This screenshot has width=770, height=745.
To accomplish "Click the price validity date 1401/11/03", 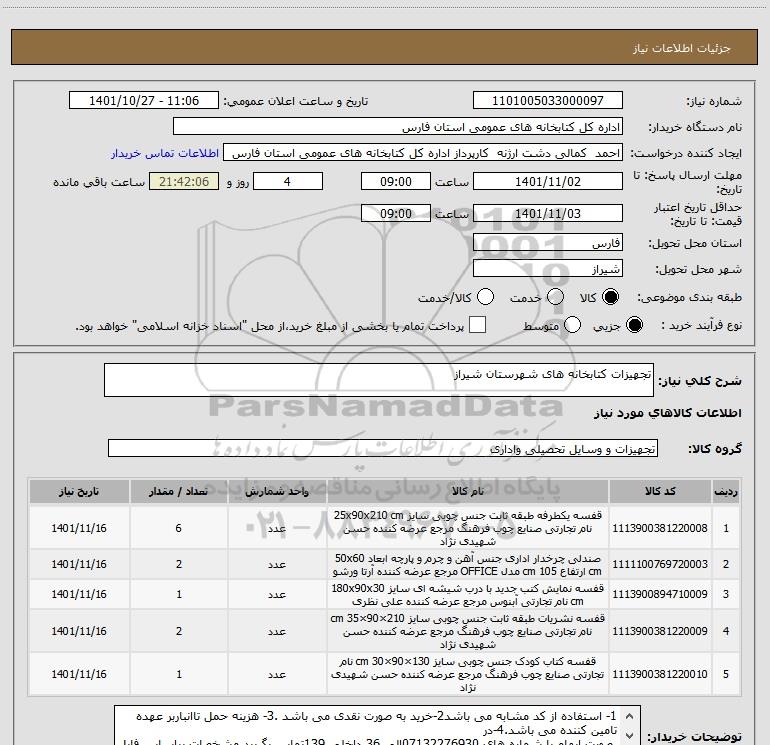I will coord(548,213).
